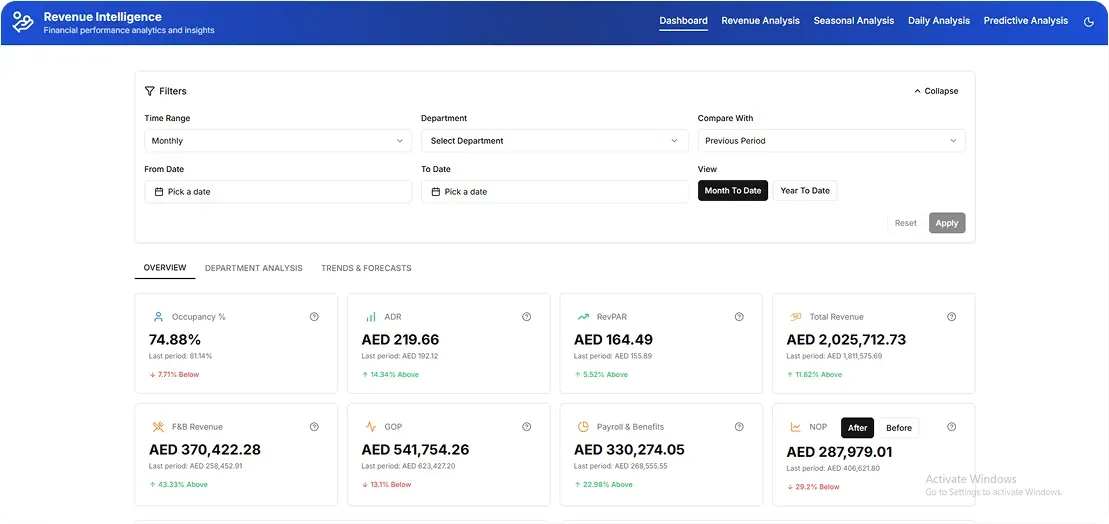Open help info on GOP card
Image resolution: width=1109 pixels, height=524 pixels.
(526, 427)
